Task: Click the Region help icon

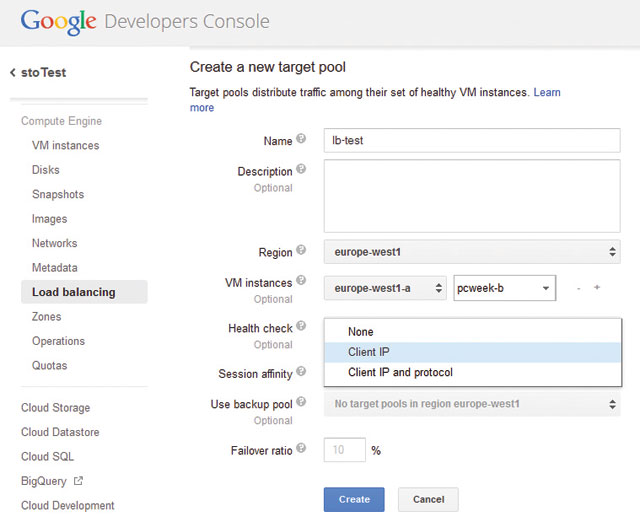Action: [301, 249]
